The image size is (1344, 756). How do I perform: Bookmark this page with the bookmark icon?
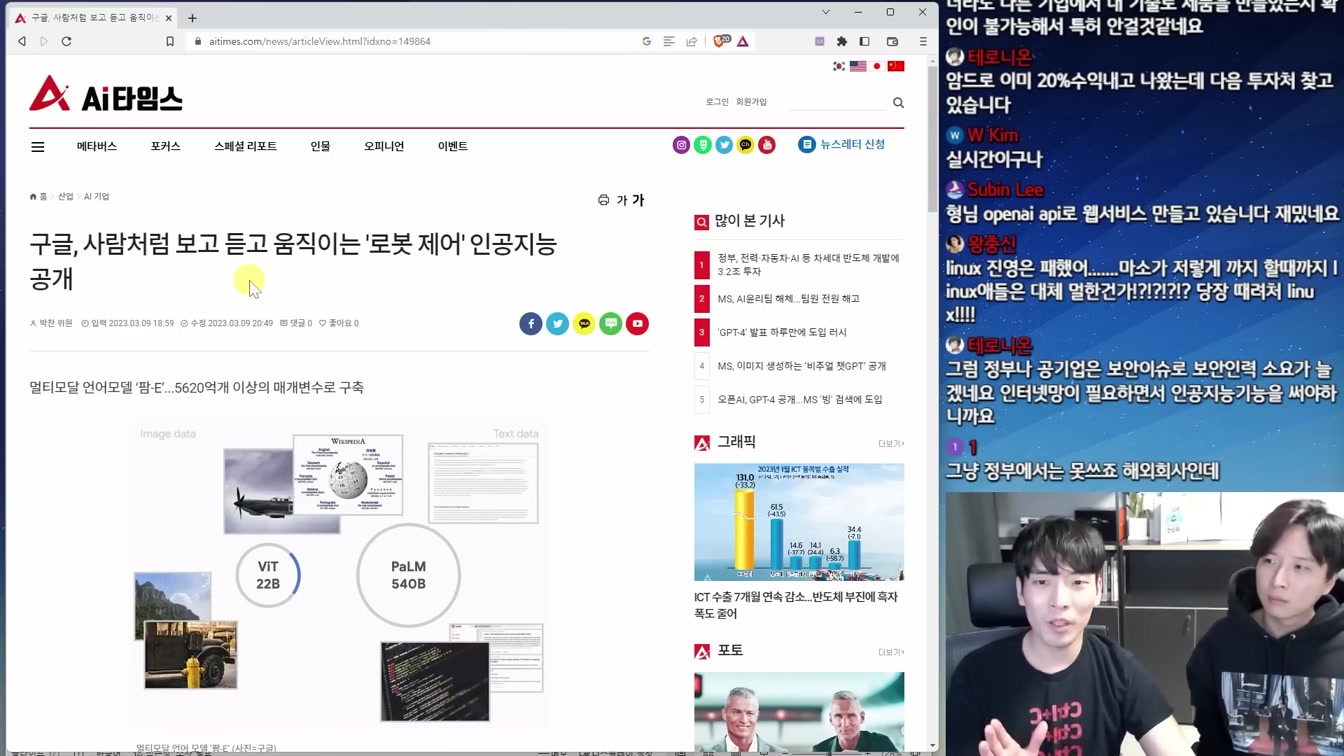pos(170,42)
